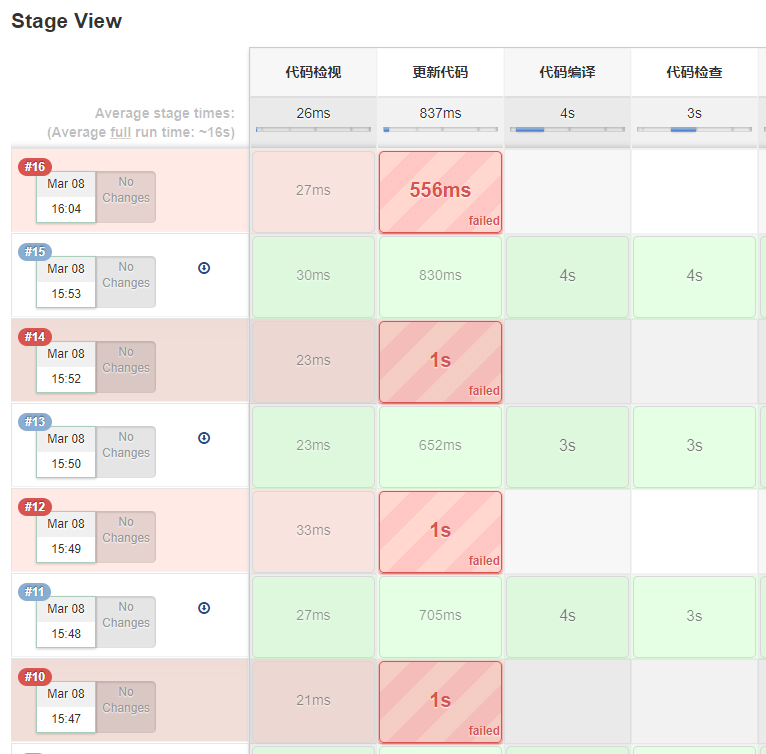Image resolution: width=766 pixels, height=754 pixels.
Task: Click the blue #11 build badge
Action: click(34, 592)
